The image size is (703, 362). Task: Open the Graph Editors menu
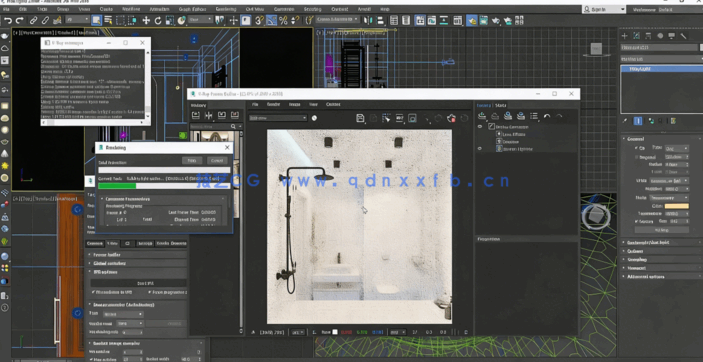[x=191, y=9]
